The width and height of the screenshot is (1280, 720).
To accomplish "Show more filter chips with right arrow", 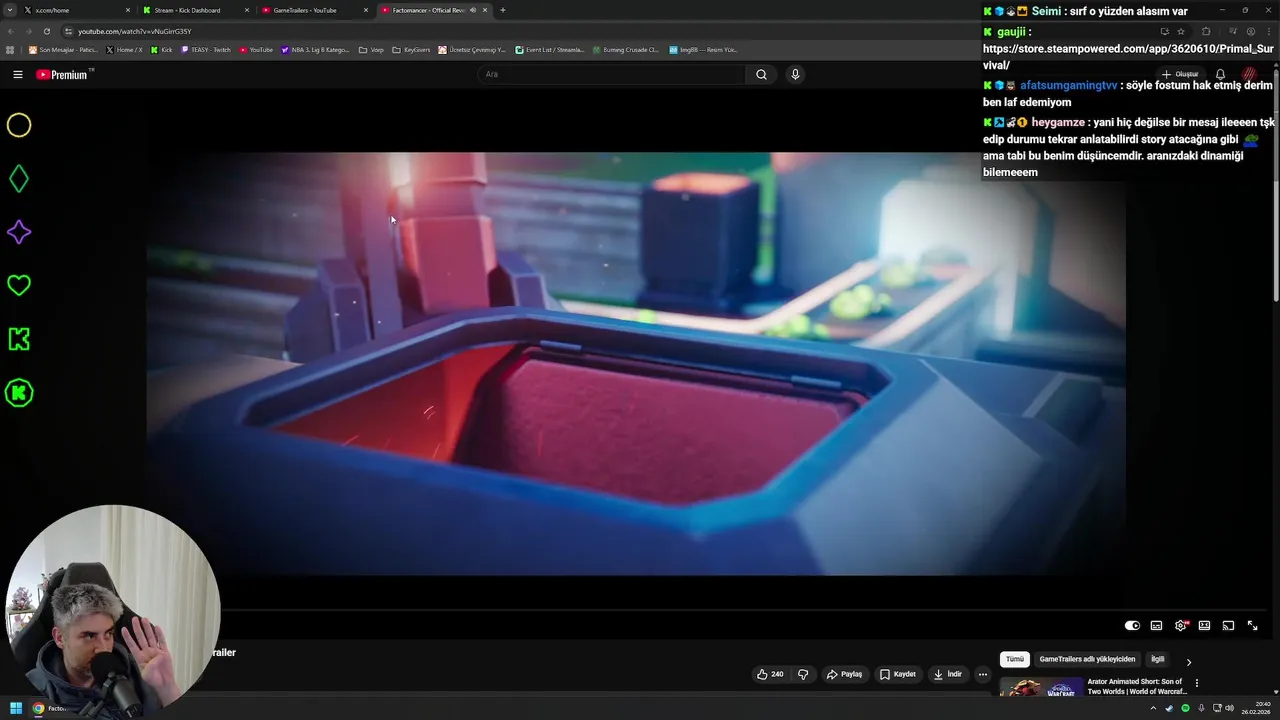I will click(x=1189, y=661).
